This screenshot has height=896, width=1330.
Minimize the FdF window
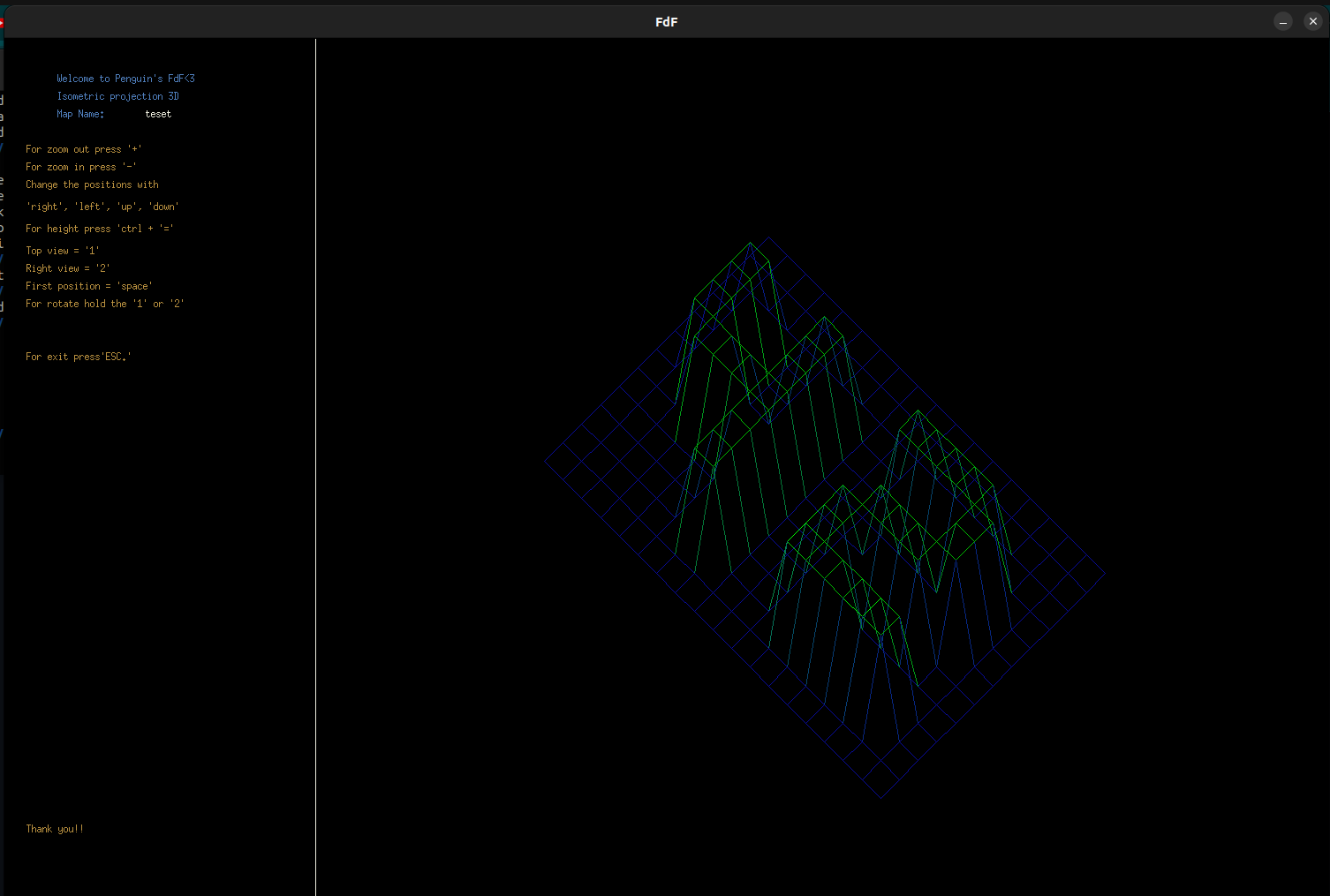coord(1283,21)
